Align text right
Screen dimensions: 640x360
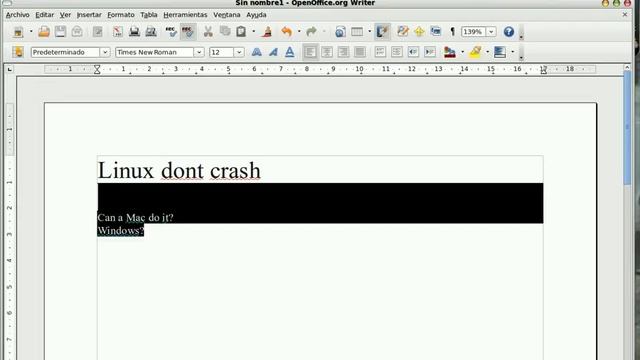[x=343, y=52]
